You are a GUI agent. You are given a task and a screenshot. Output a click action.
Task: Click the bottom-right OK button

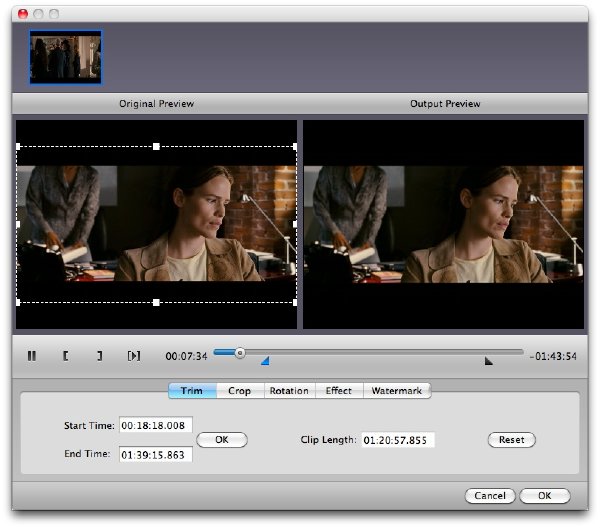545,496
